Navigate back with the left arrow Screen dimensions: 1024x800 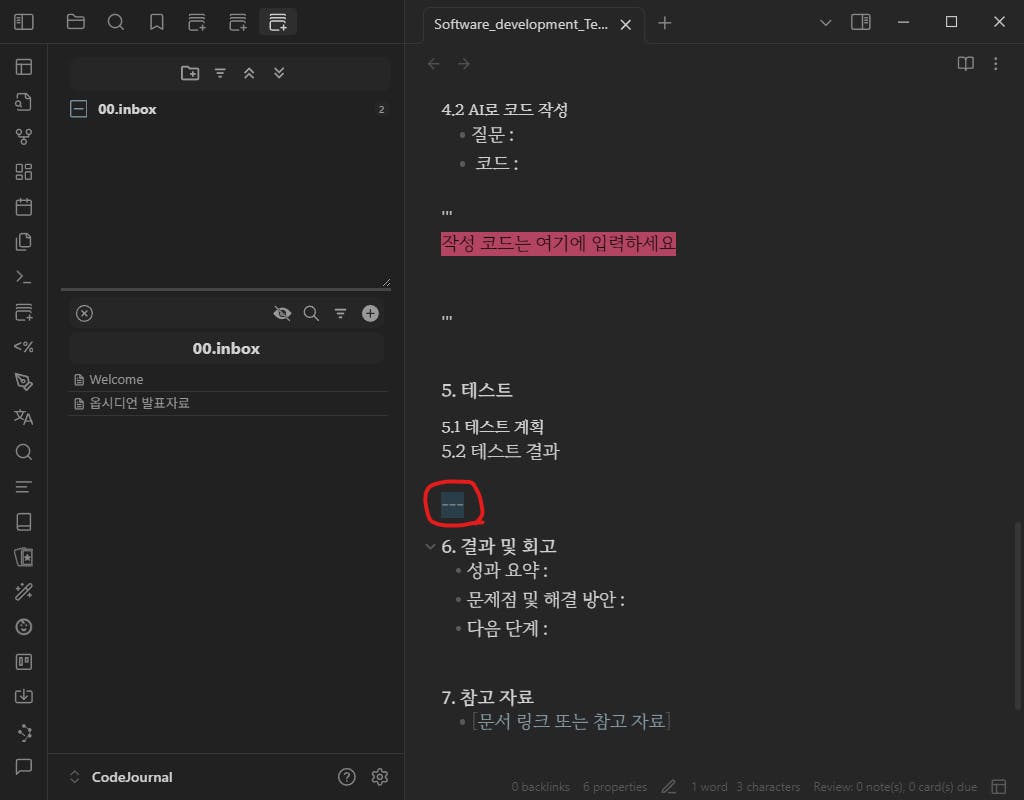pos(434,64)
